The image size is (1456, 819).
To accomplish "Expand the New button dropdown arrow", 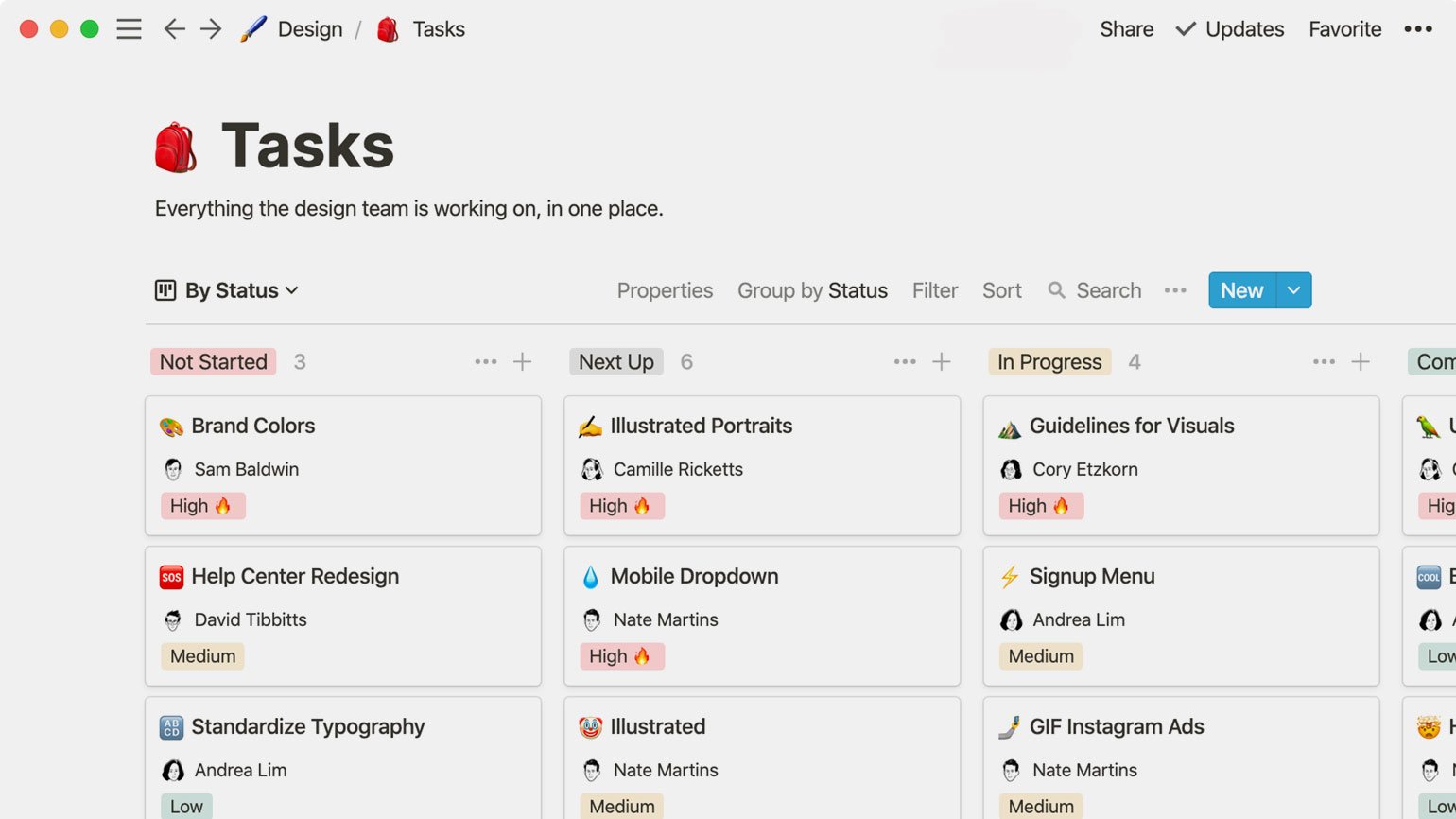I will (x=1293, y=290).
